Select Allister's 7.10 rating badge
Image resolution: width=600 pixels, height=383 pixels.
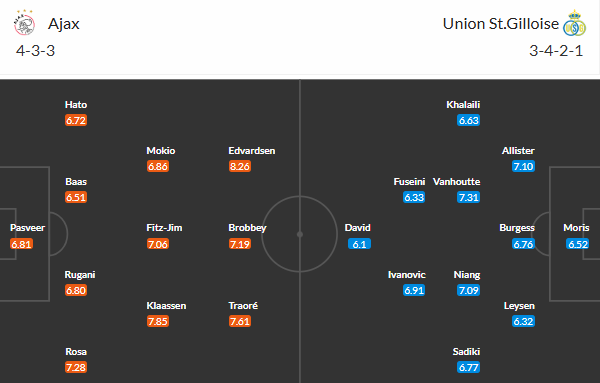(x=523, y=166)
